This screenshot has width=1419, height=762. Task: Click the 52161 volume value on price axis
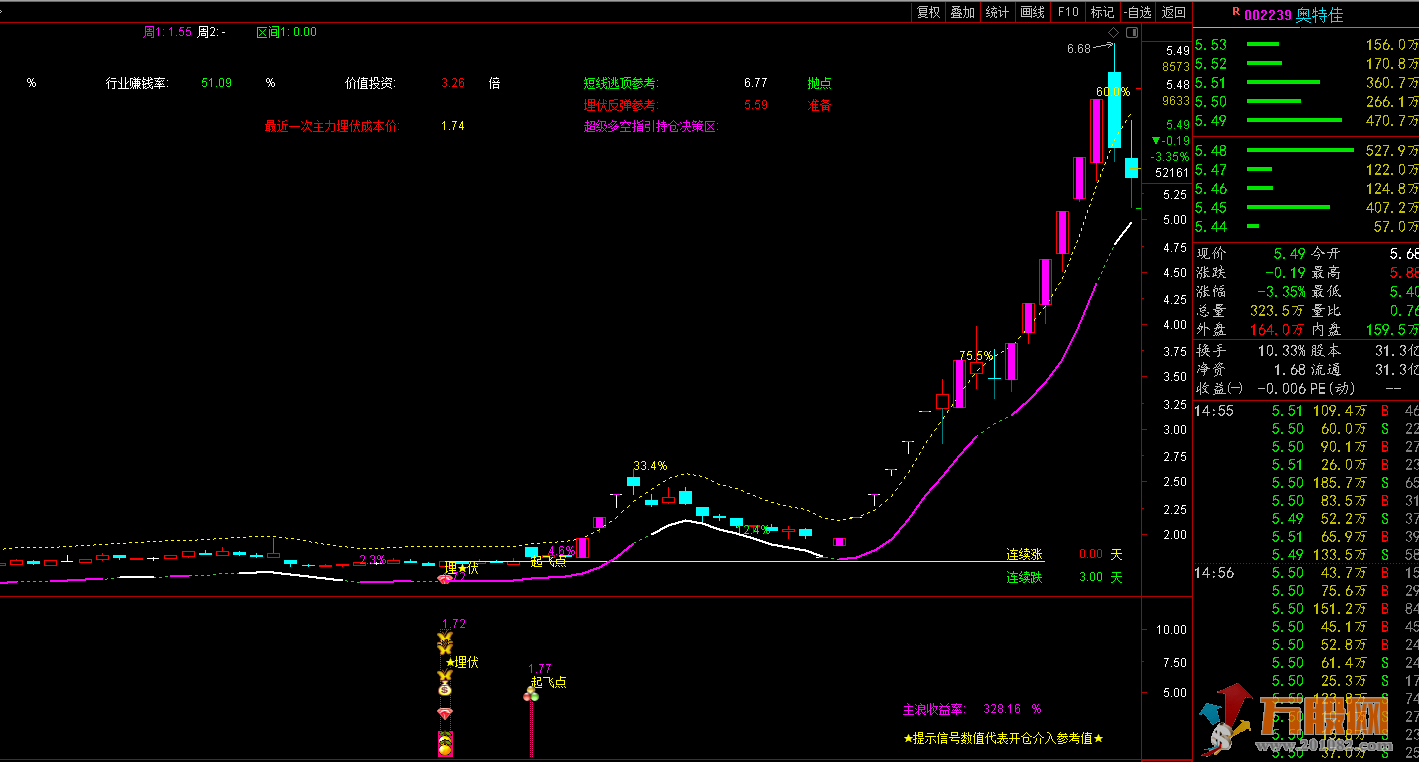(x=1170, y=173)
